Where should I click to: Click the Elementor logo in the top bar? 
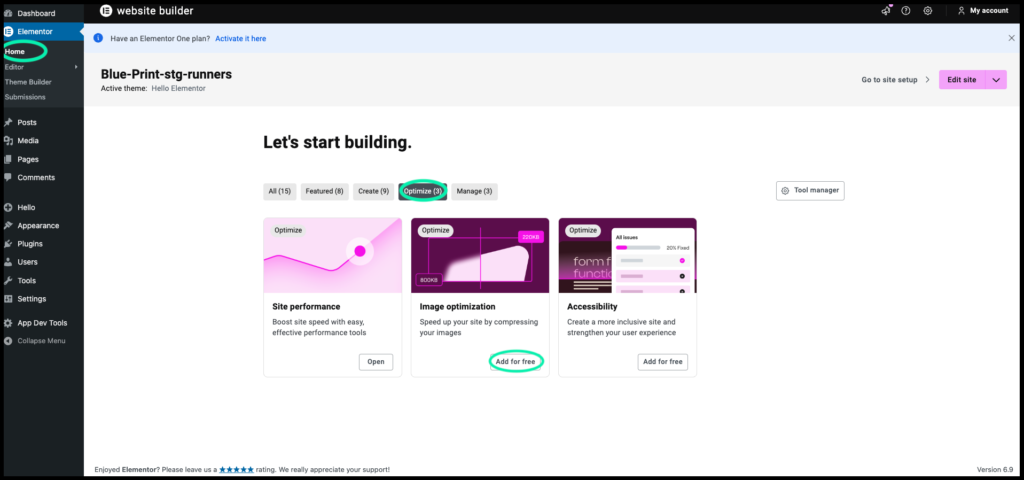[106, 11]
